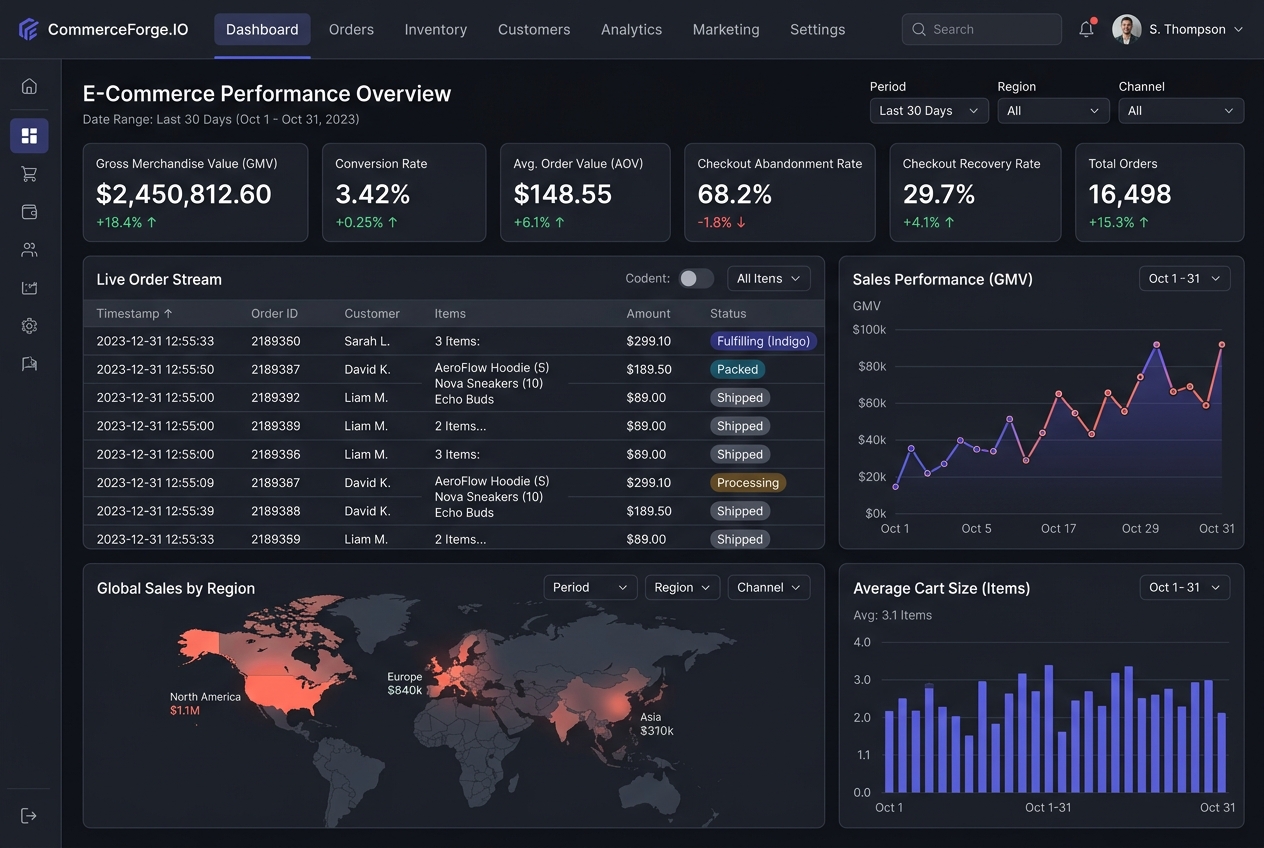Viewport: 1264px width, 848px height.
Task: Click the Europe $840k map label
Action: click(x=405, y=683)
